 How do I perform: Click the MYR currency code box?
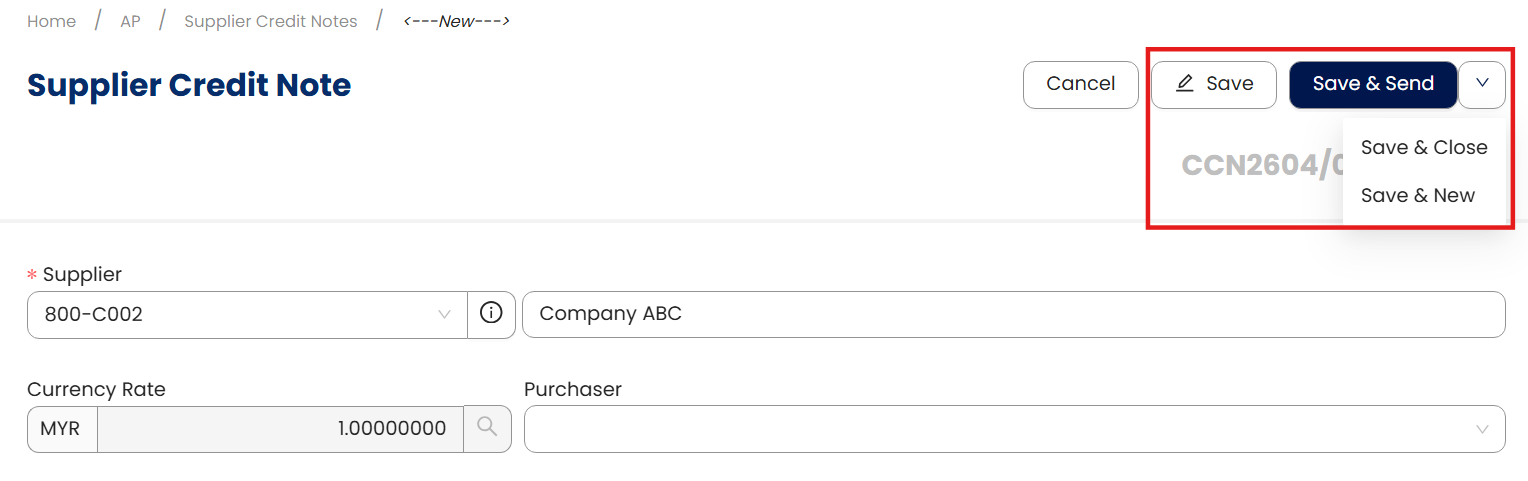point(62,428)
